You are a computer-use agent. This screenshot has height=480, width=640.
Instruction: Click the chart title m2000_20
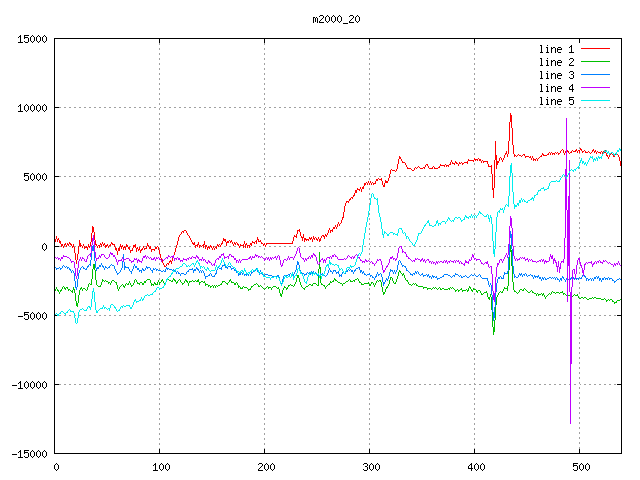(336, 20)
